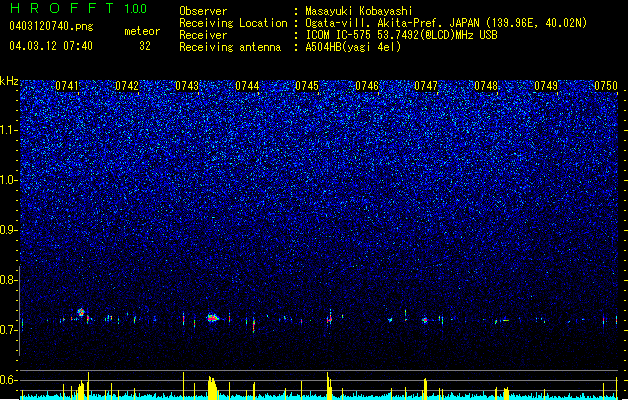Click the 0.8 kHz frequency axis label
The height and width of the screenshot is (400, 629).
click(9, 279)
